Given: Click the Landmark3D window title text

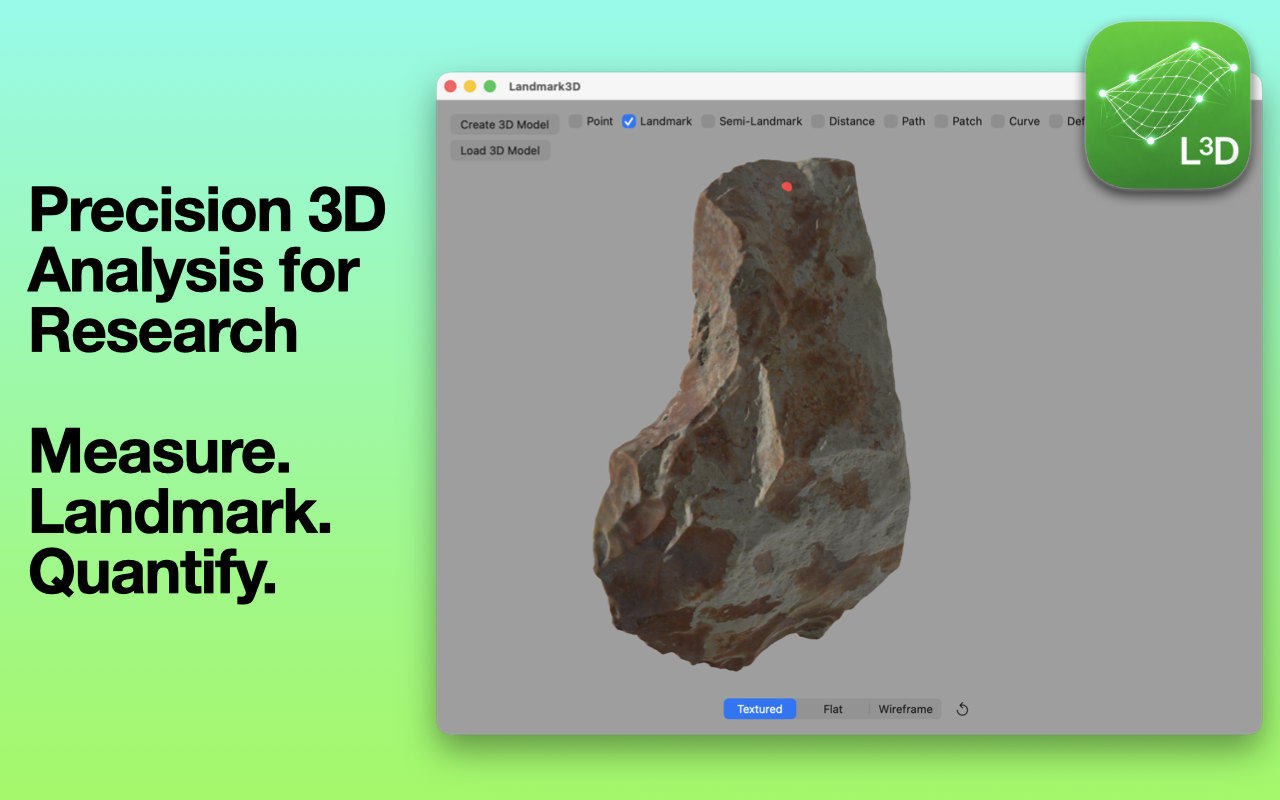Looking at the screenshot, I should pos(545,87).
